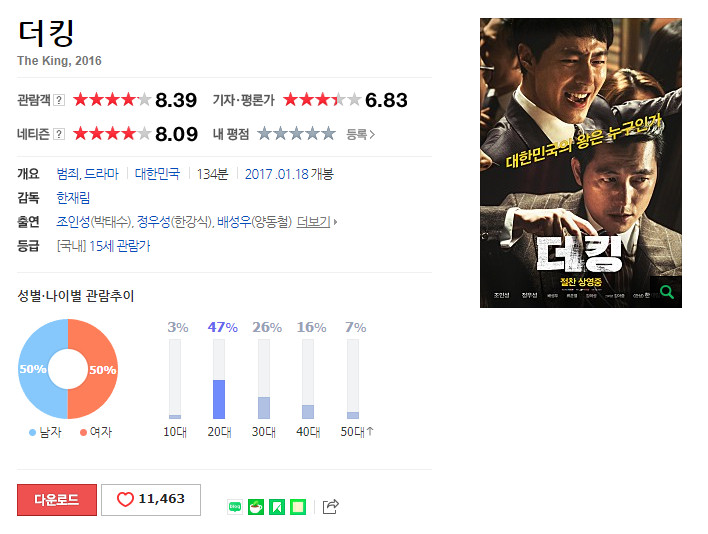Viewport: 708px width, 534px height.
Task: Share to Naver Cafe via the cup icon
Action: tap(256, 507)
